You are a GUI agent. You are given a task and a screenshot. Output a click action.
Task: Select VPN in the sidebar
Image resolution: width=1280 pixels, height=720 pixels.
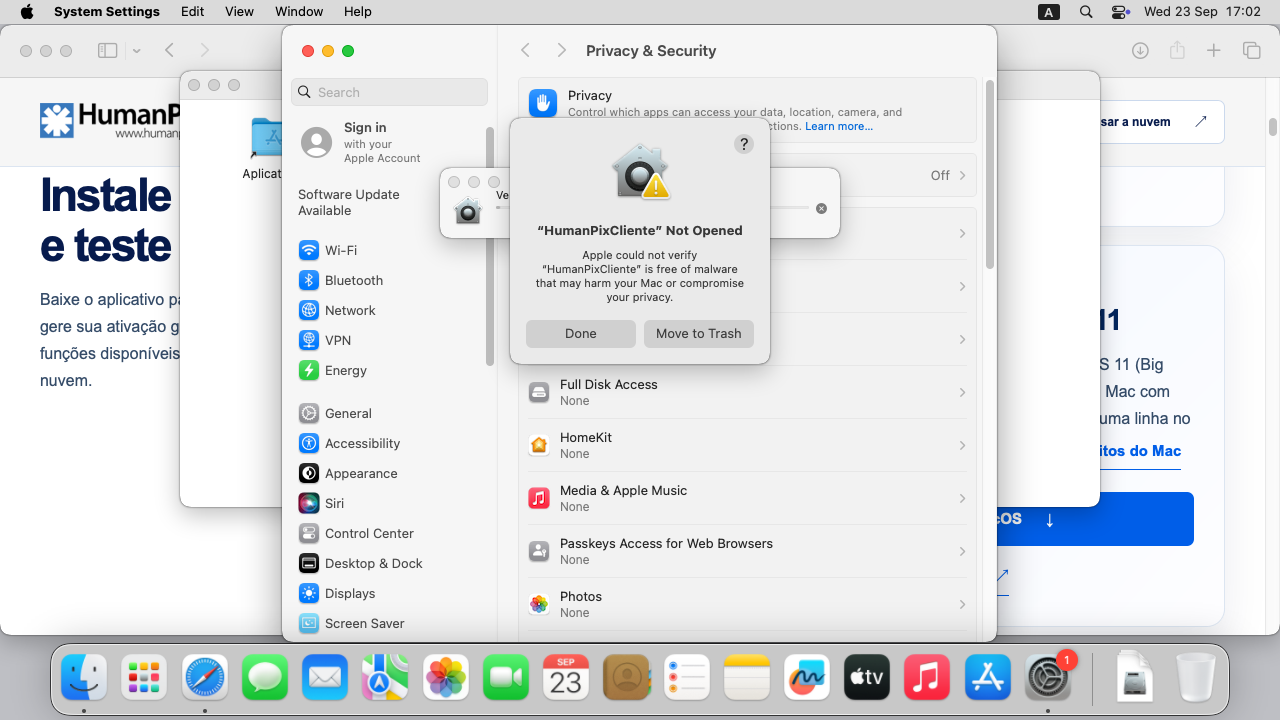tap(390, 340)
